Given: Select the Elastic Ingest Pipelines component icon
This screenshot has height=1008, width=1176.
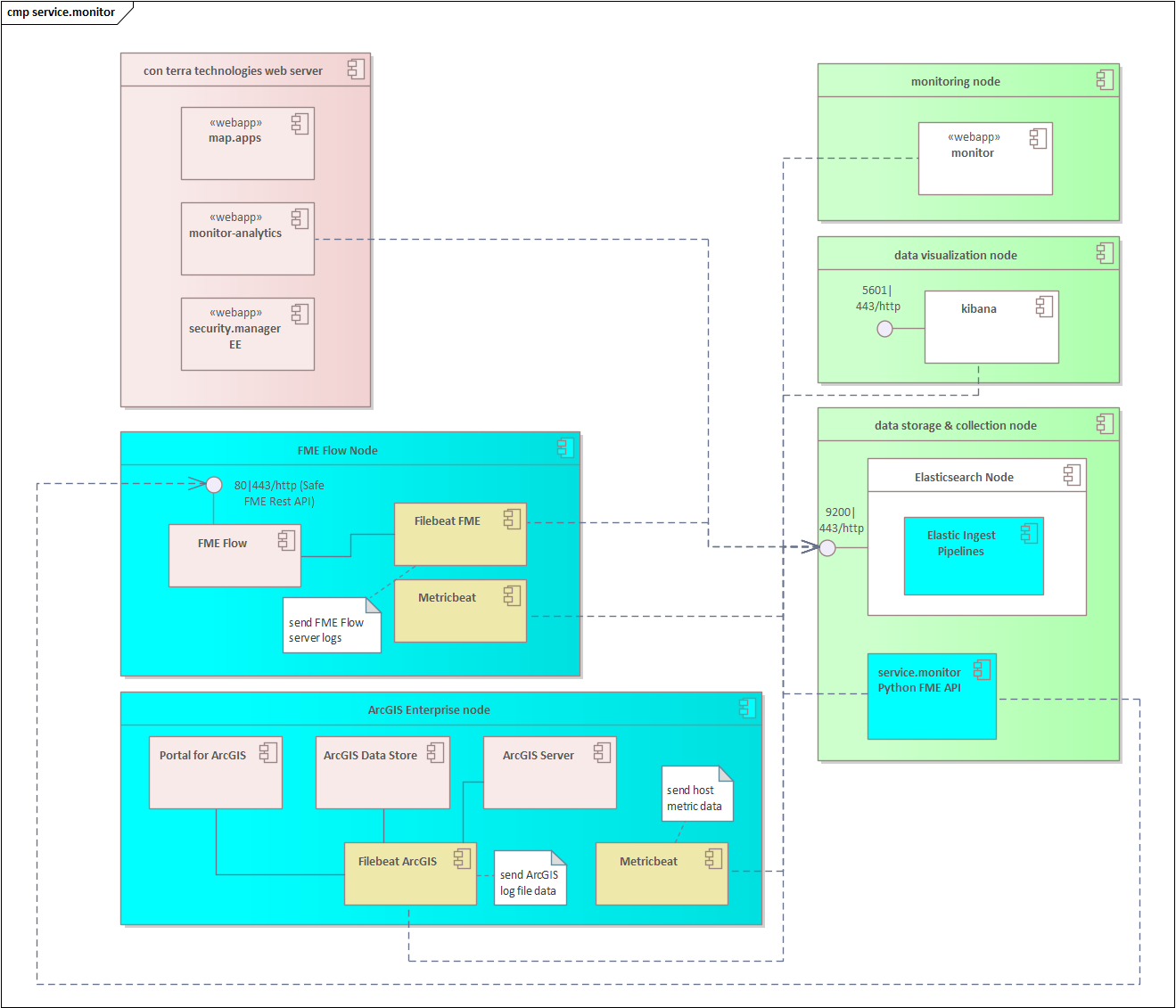Looking at the screenshot, I should pyautogui.click(x=1031, y=532).
